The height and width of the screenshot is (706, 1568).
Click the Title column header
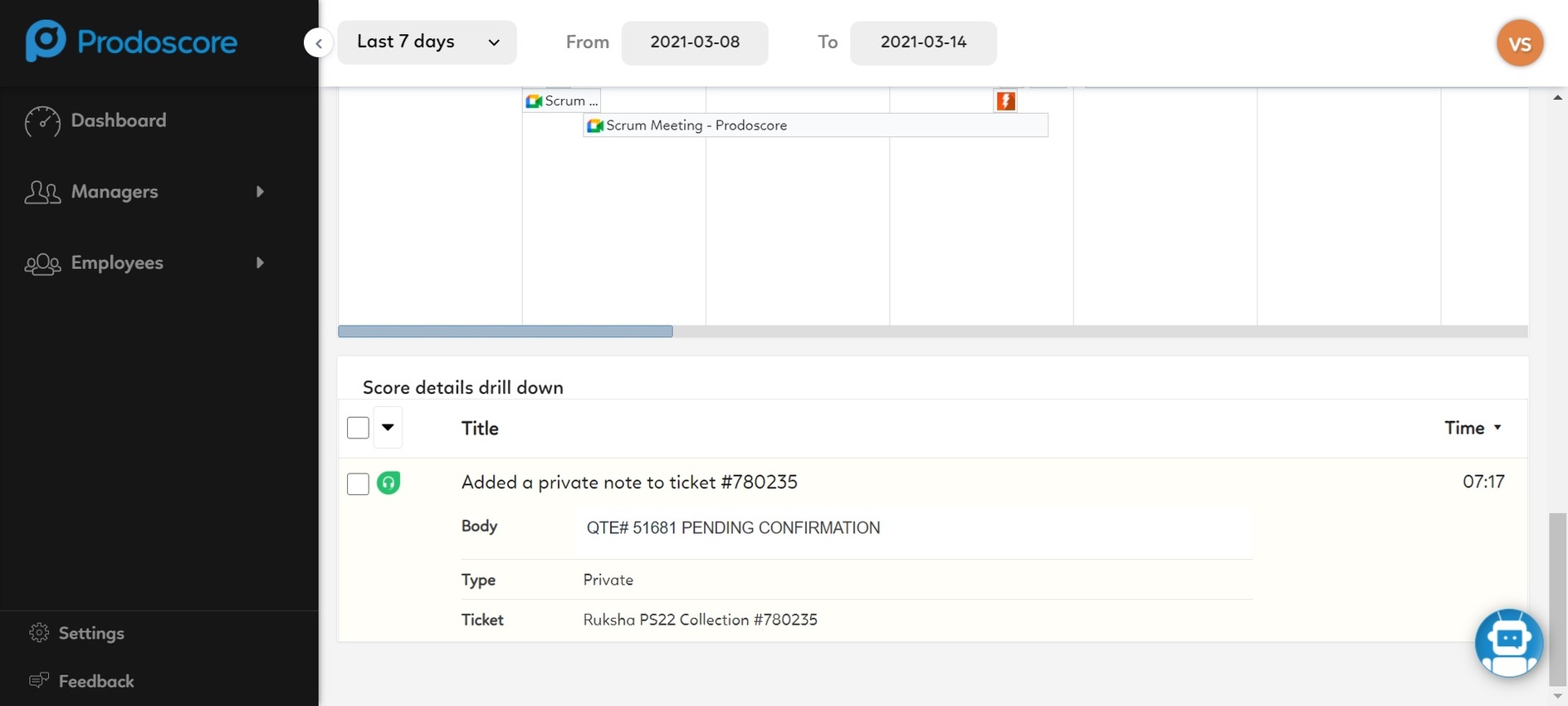click(480, 428)
